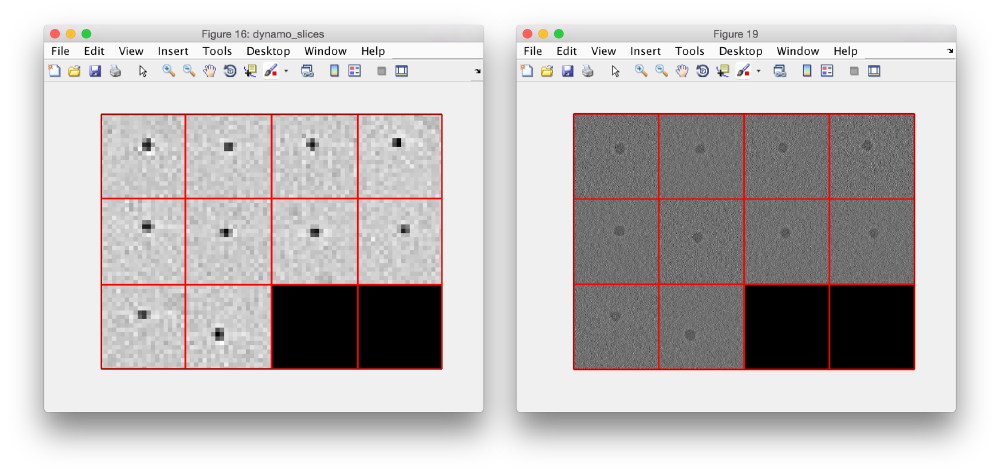Open brush color dropdown arrow in Figure 16
1000x475 pixels.
[x=286, y=71]
